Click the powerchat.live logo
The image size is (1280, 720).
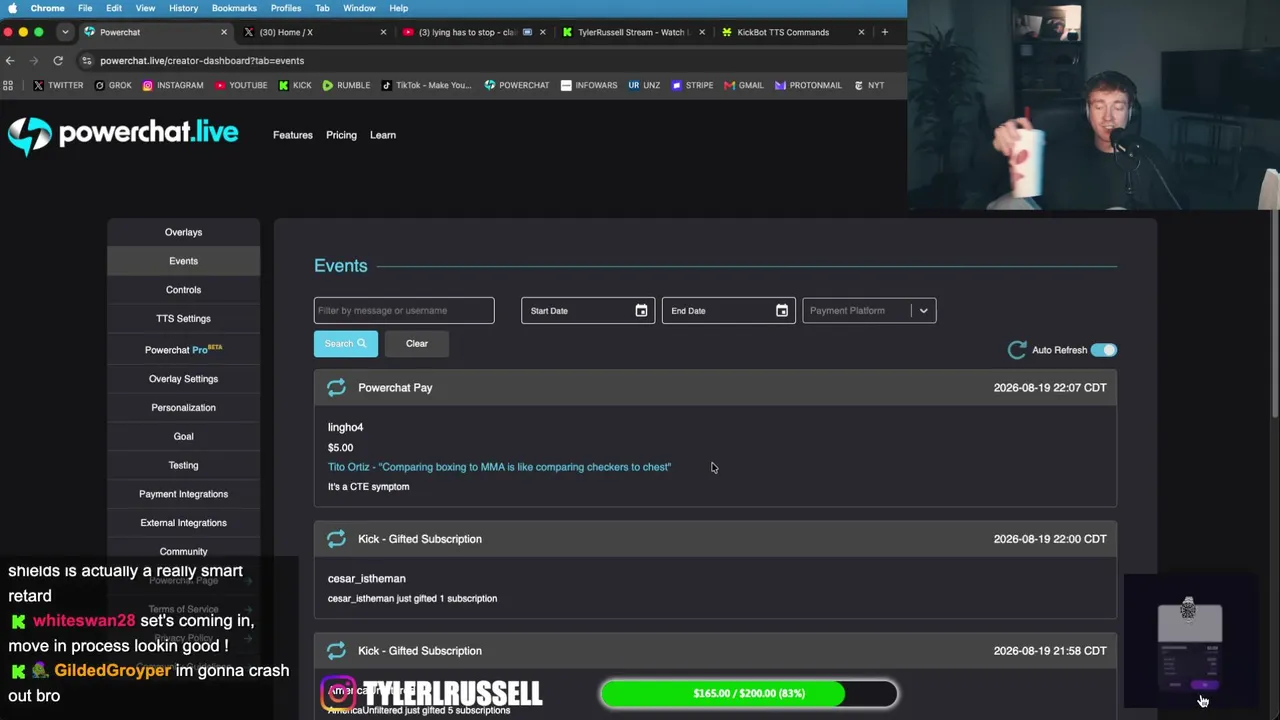[x=123, y=135]
